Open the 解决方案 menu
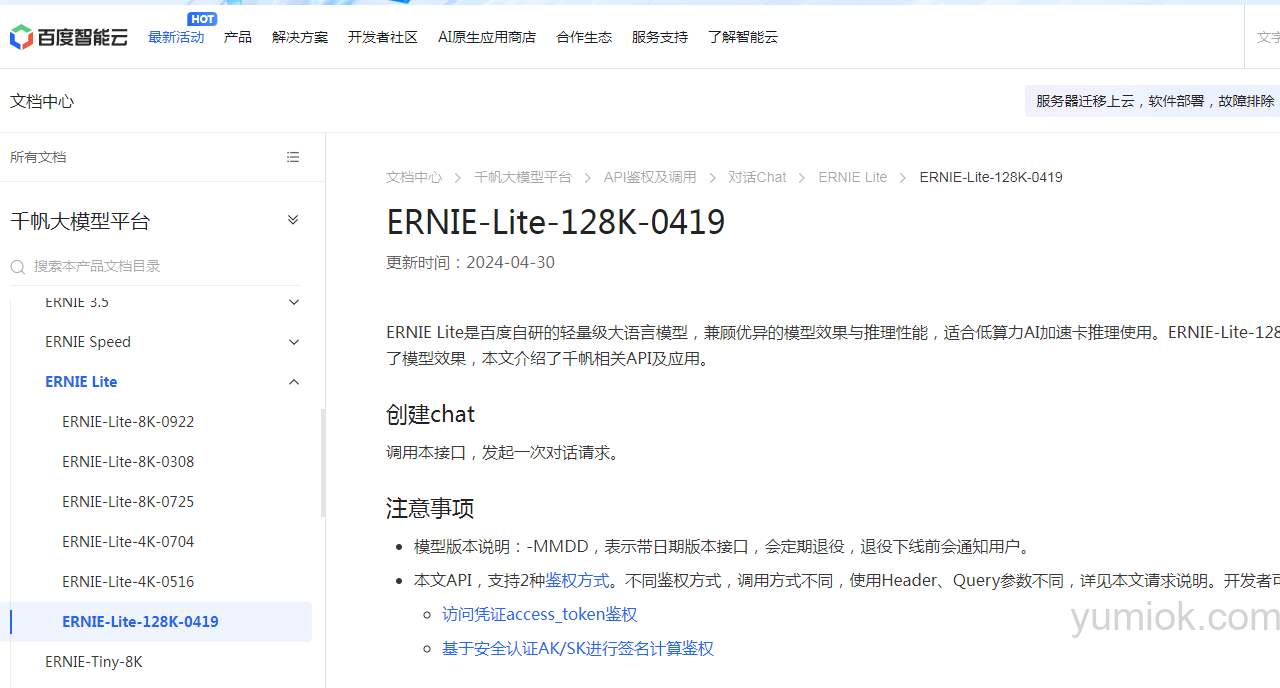This screenshot has width=1280, height=688. [300, 37]
